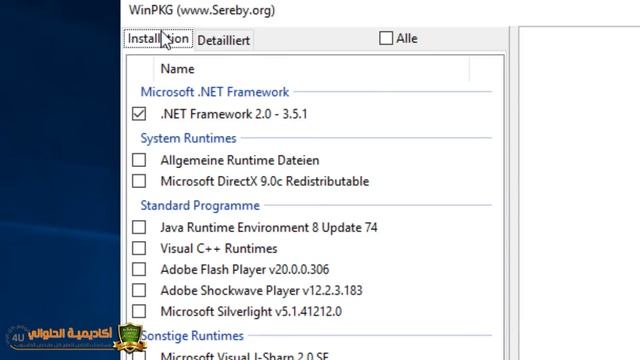Select 'Java Runtime Environment 8 Update 74' text

point(269,227)
